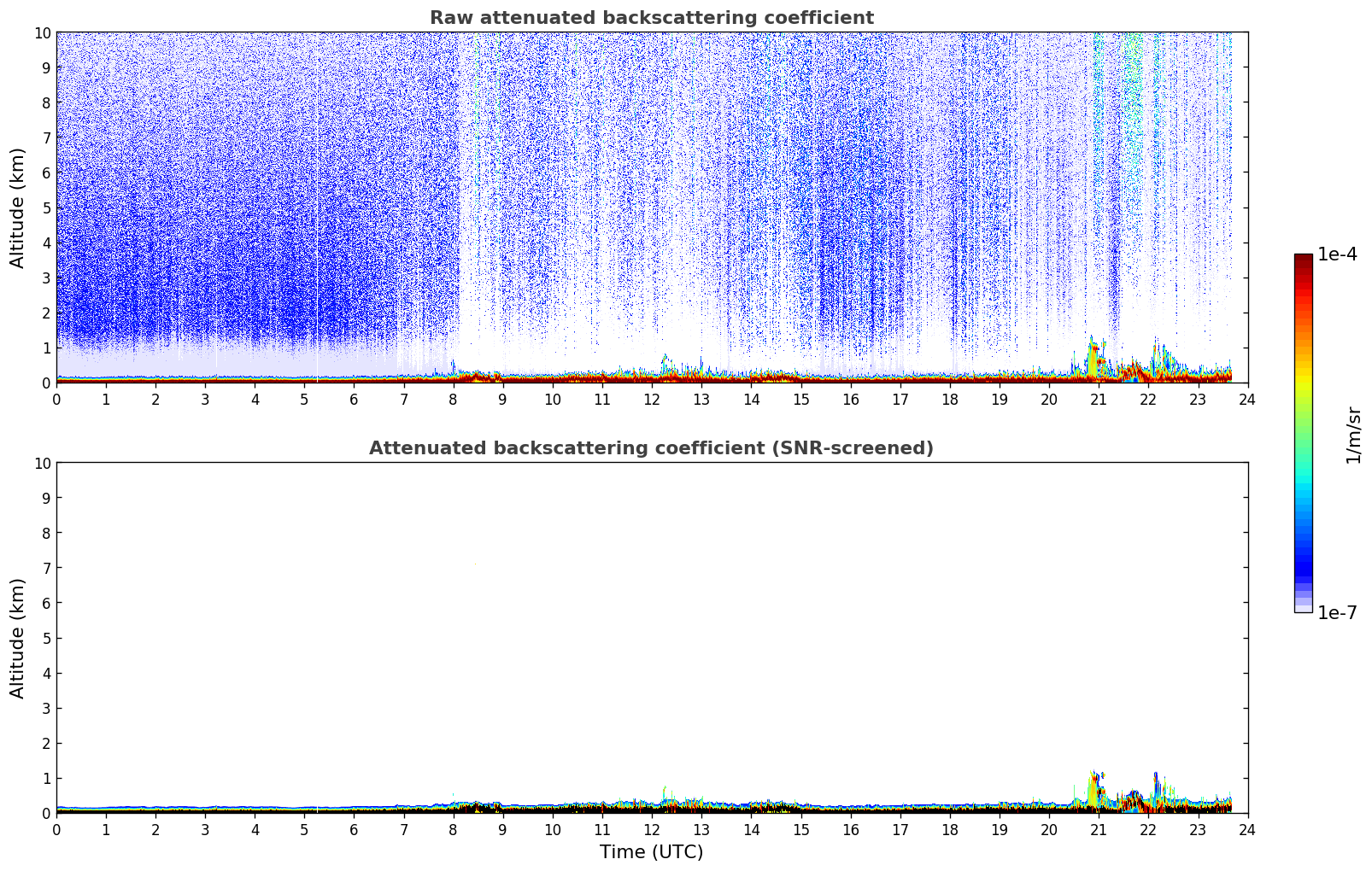Image resolution: width=1372 pixels, height=871 pixels.
Task: Click hour 24 tick on bottom plot axis
Action: coord(1247,829)
